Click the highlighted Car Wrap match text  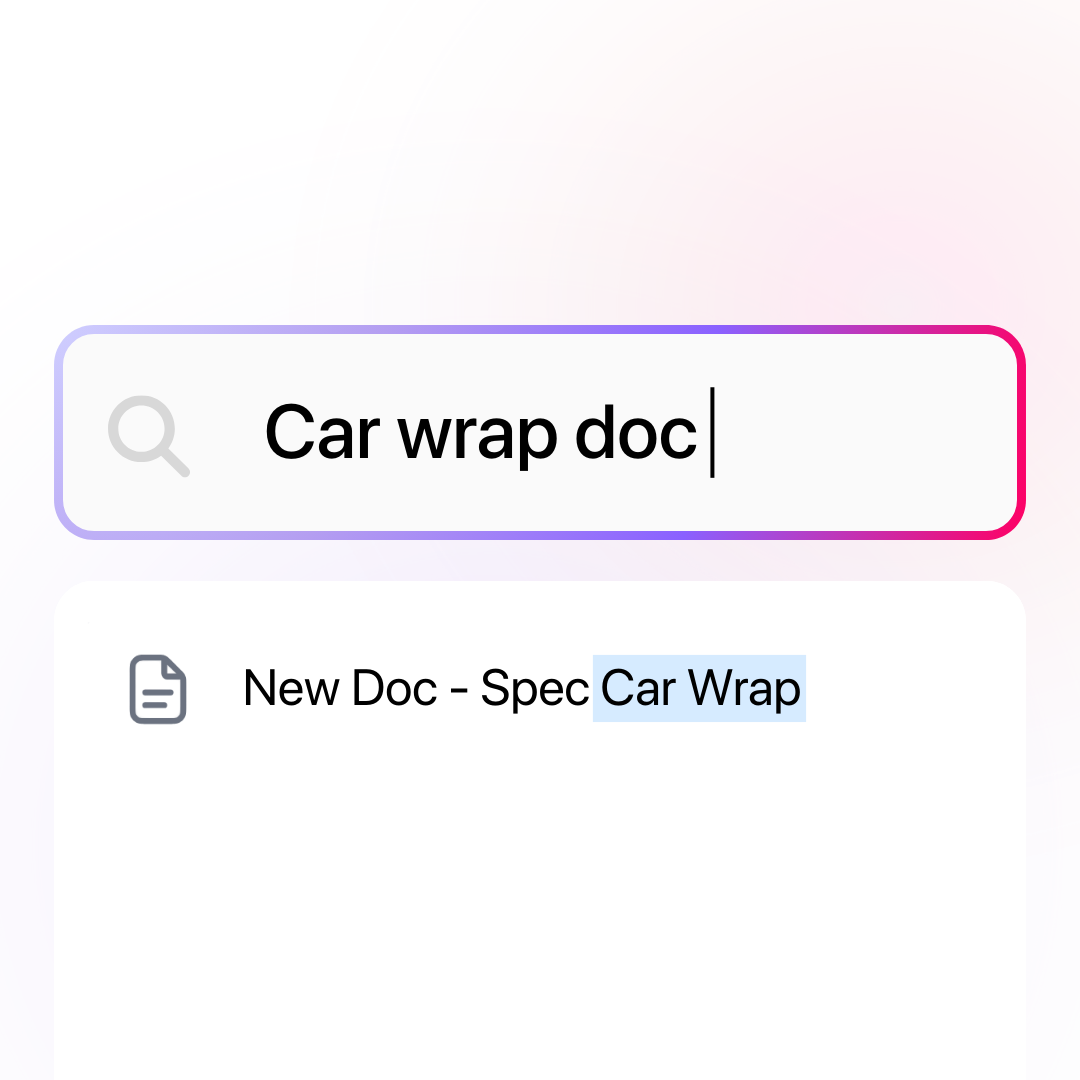tap(700, 689)
